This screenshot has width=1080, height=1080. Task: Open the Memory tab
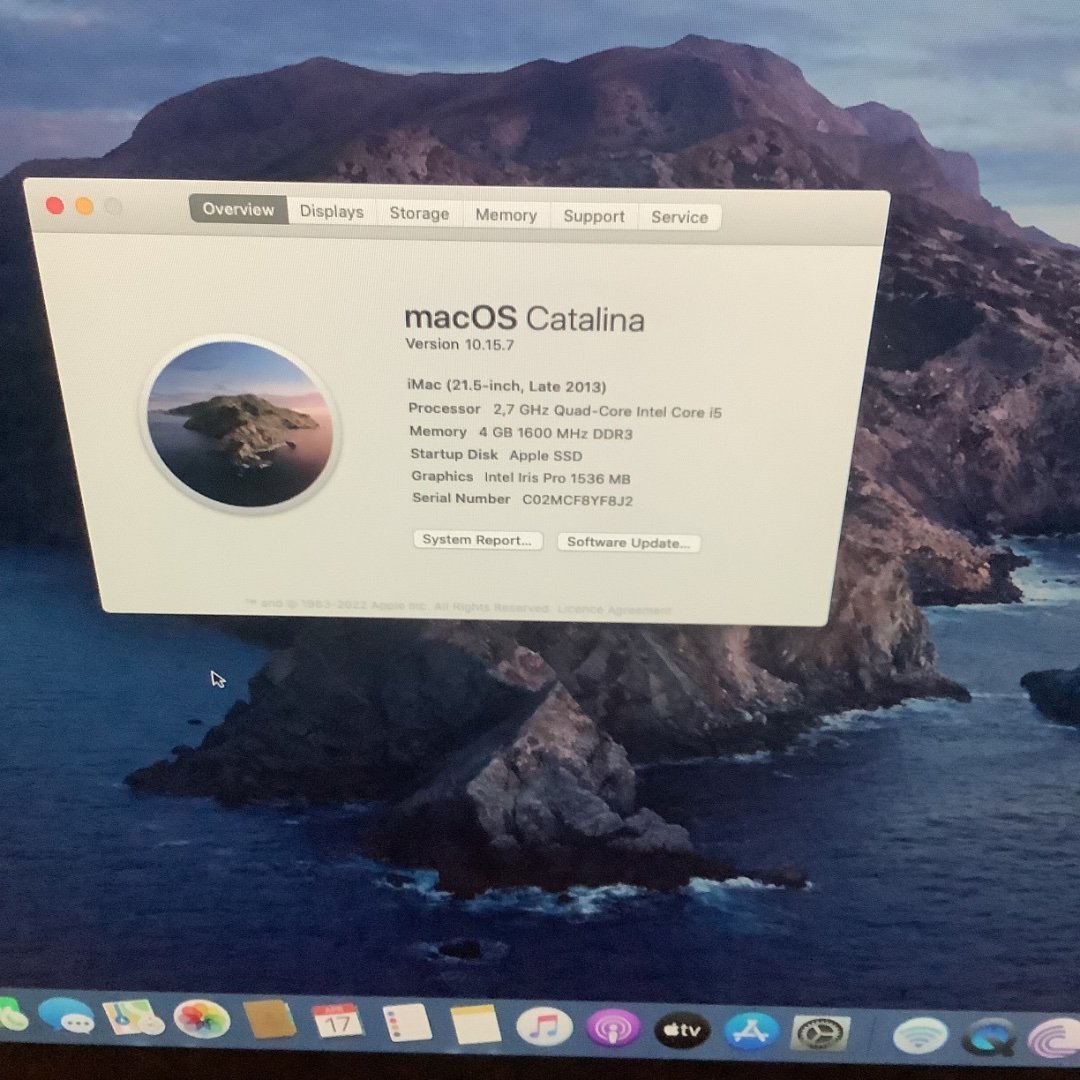[506, 216]
